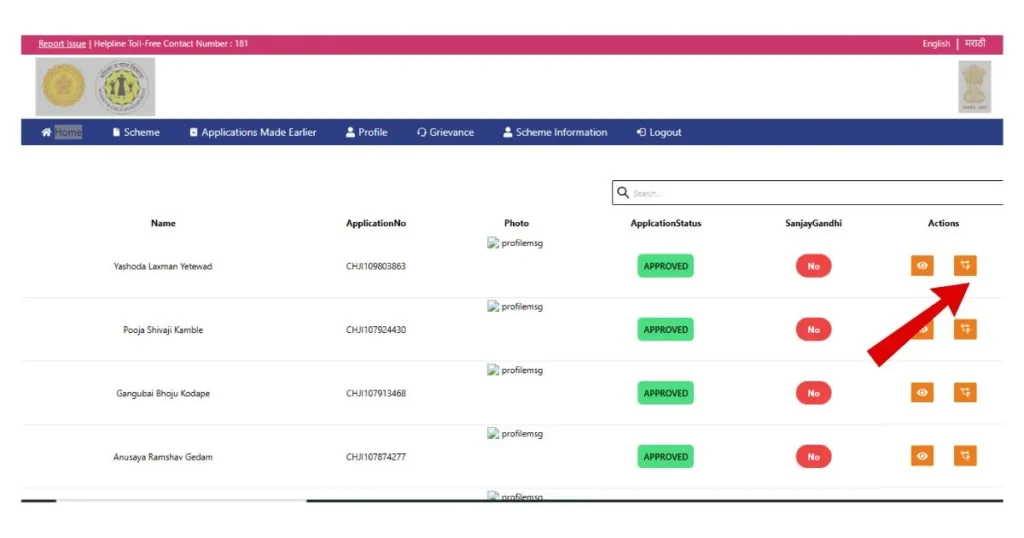Viewport: 1024px width, 538px height.
Task: Select name Anusaya Ramshav Gedam
Action: [x=163, y=456]
